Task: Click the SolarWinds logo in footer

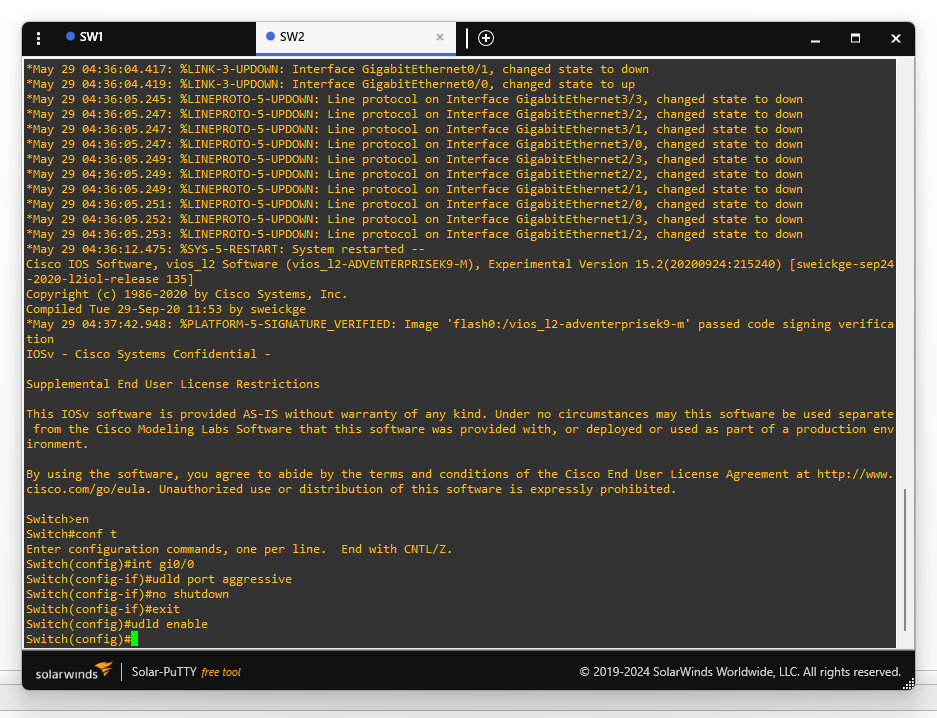Action: 74,671
